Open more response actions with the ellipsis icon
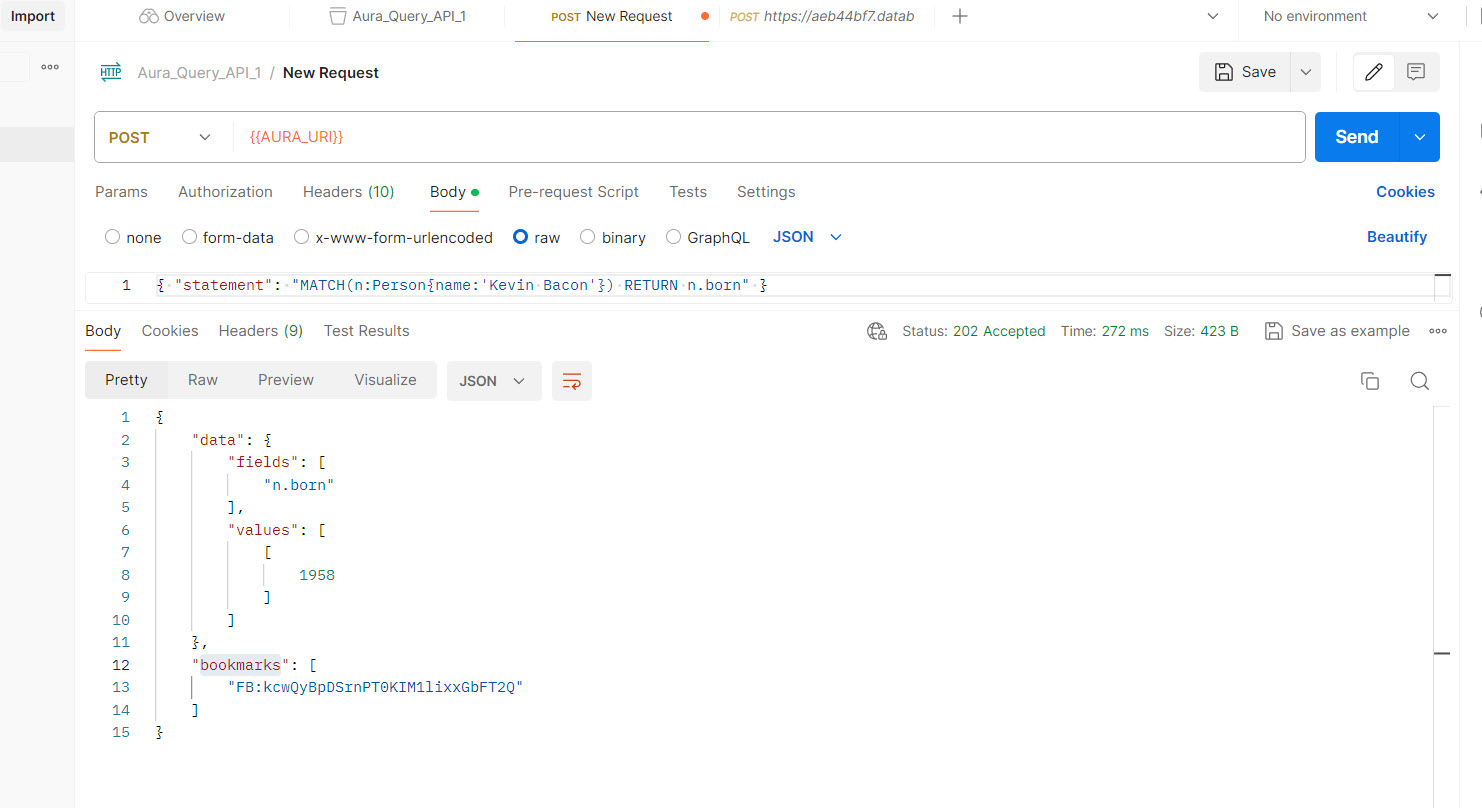Image resolution: width=1482 pixels, height=808 pixels. [x=1438, y=330]
